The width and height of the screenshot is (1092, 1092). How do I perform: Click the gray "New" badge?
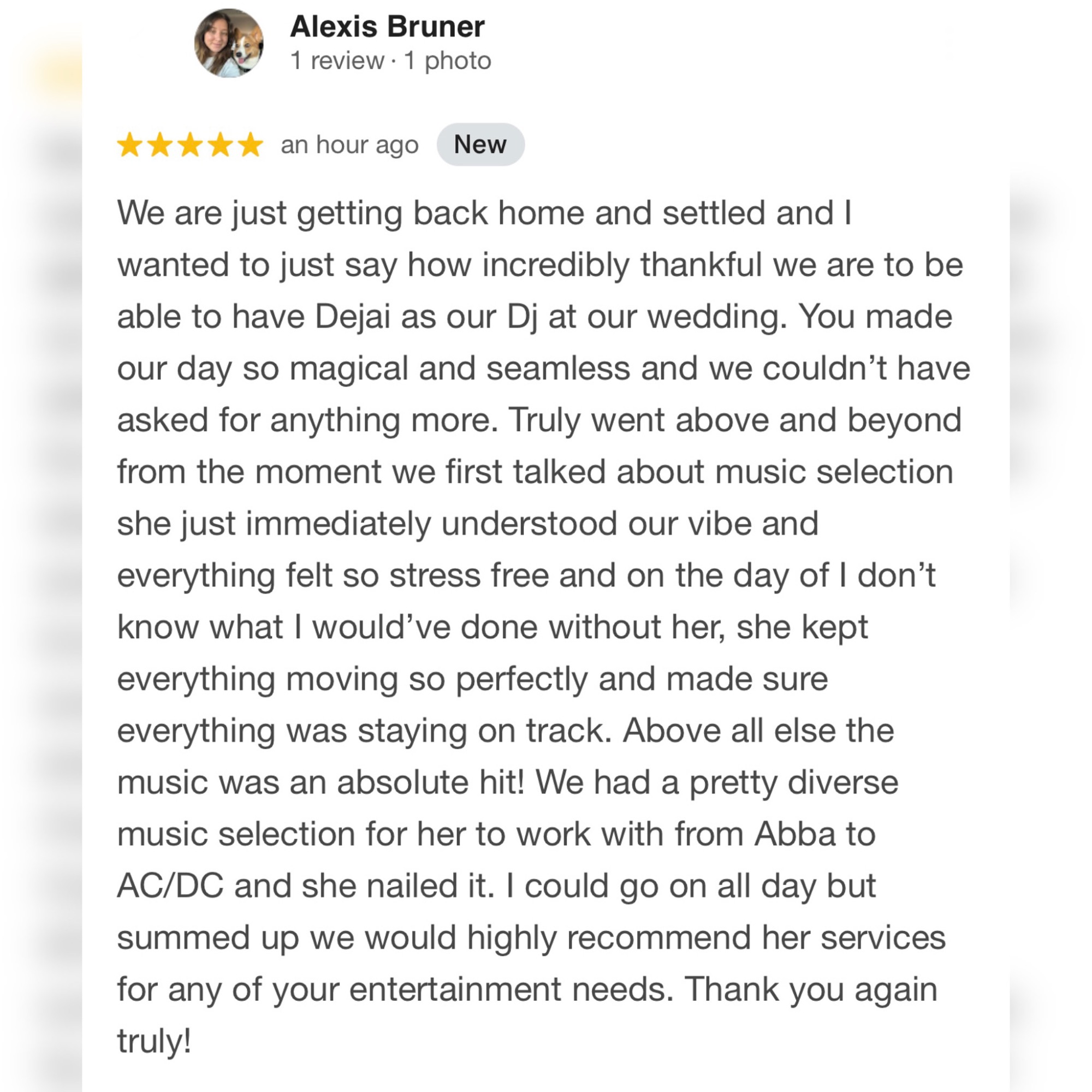[480, 145]
